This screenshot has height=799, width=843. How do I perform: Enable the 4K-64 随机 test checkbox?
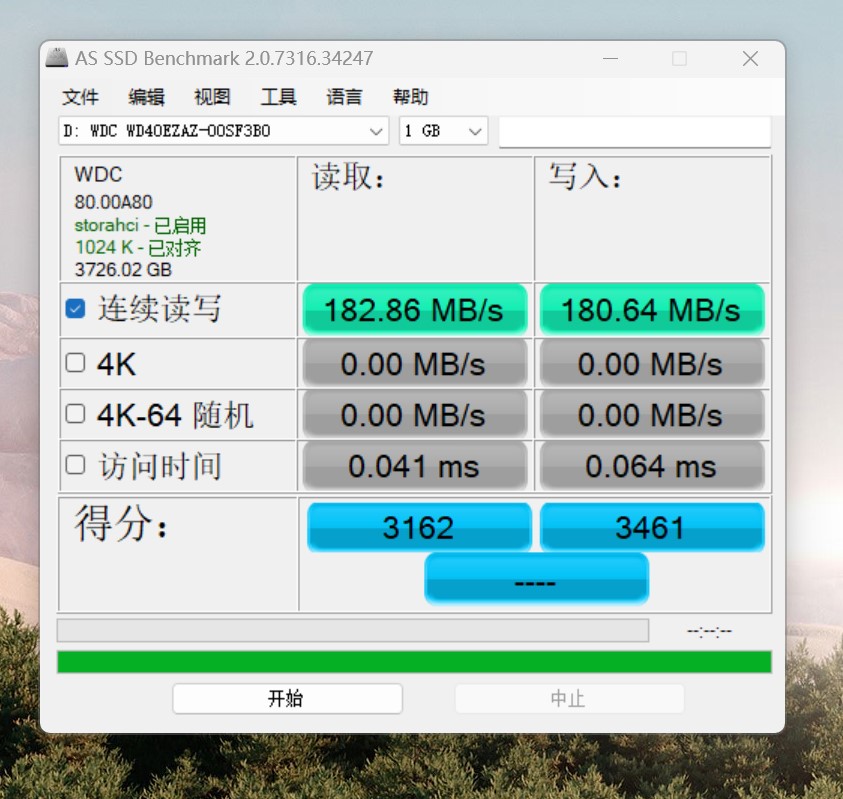(75, 413)
